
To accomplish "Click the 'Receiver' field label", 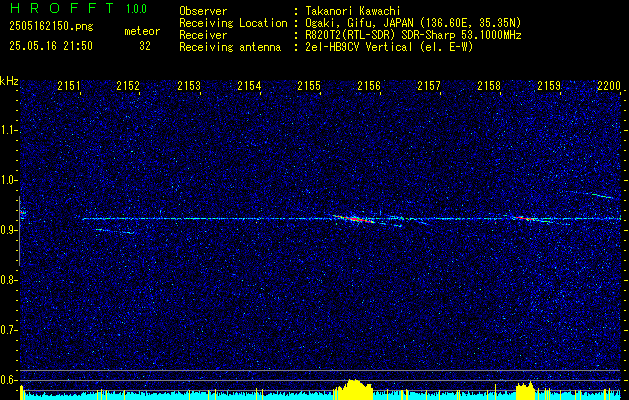I will 203,35.
